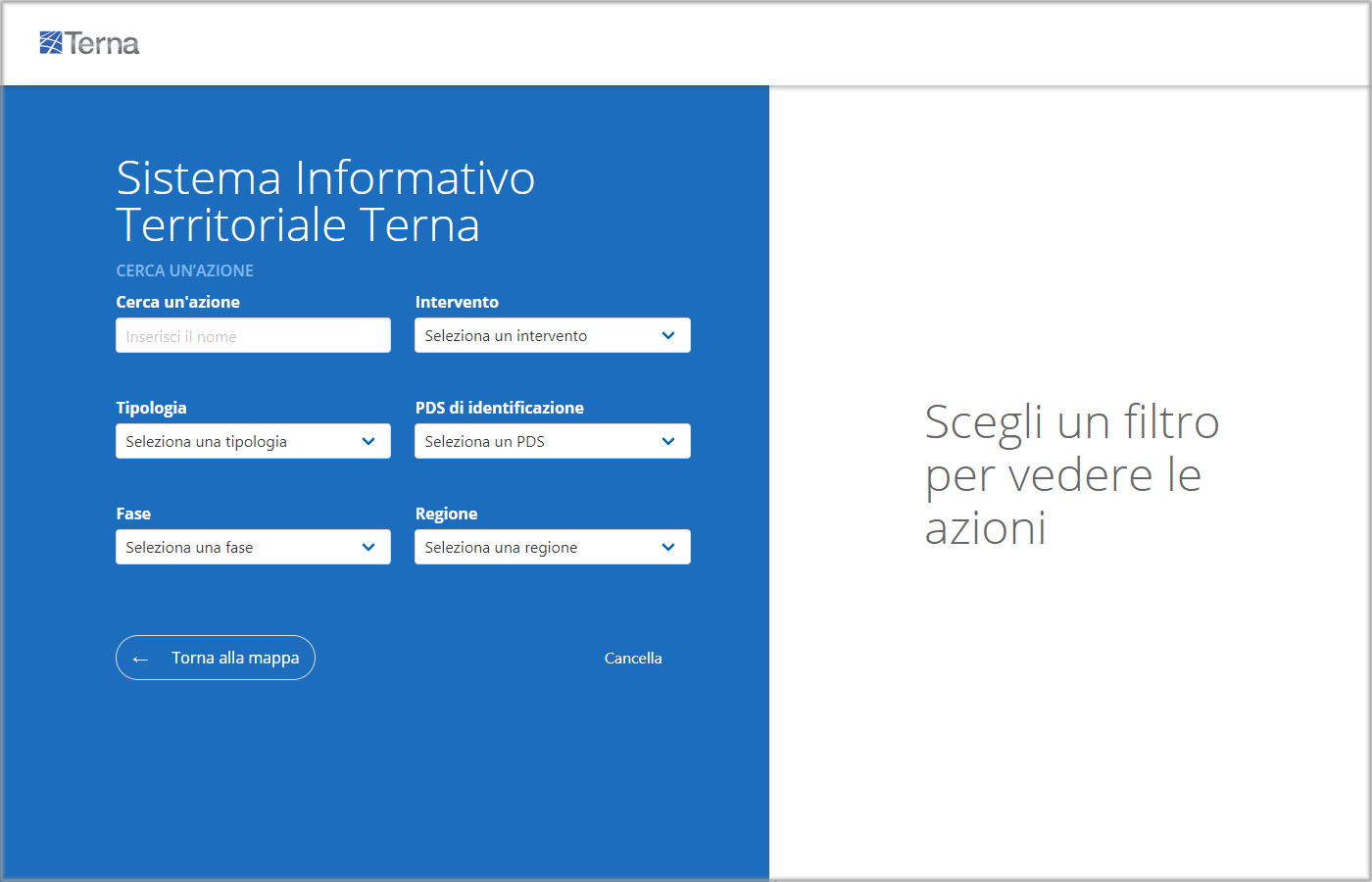Viewport: 1372px width, 882px height.
Task: Click the 'Cerca un'azione' field label
Action: pos(178,302)
